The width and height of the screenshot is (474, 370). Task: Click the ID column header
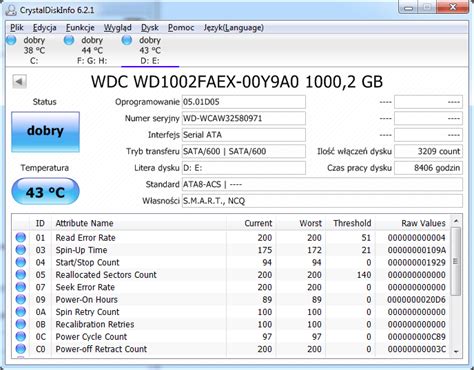pos(40,223)
